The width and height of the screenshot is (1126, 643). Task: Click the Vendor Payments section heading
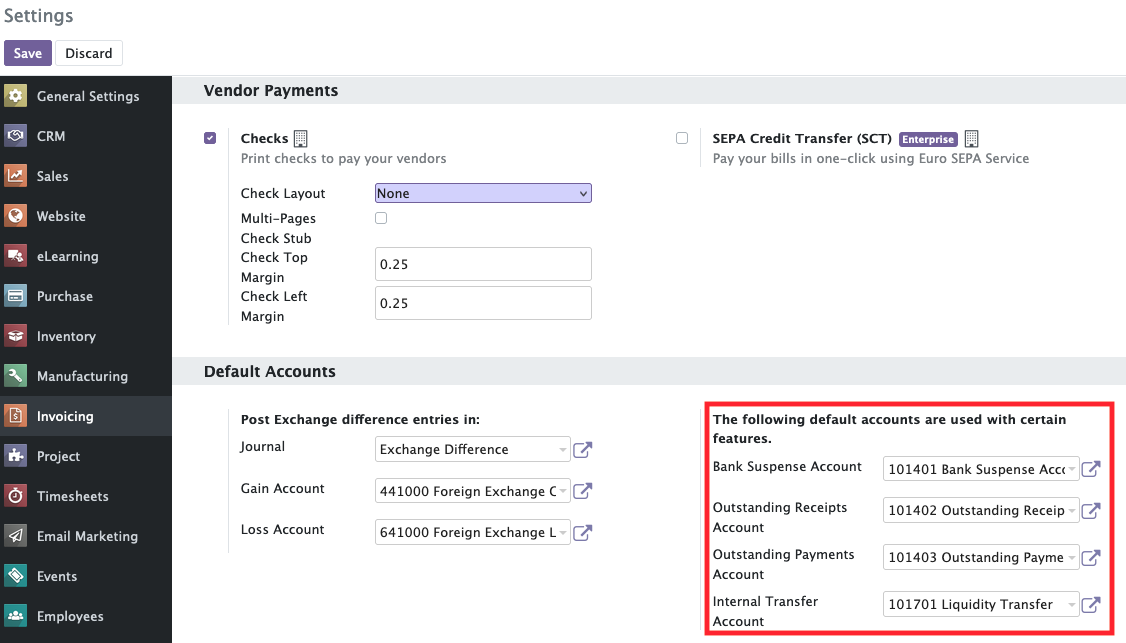[x=271, y=91]
